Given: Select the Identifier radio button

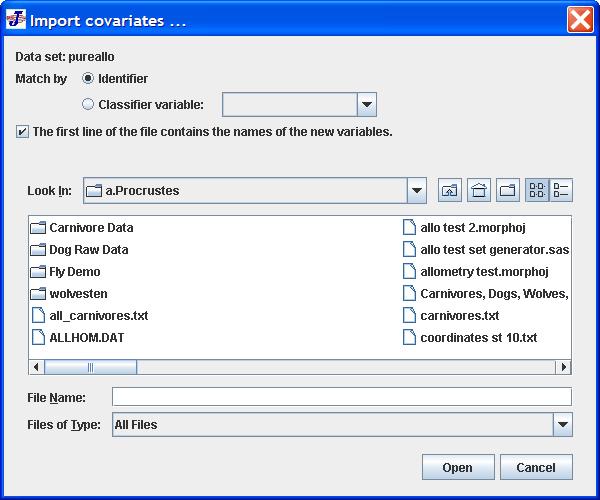Looking at the screenshot, I should (88, 78).
